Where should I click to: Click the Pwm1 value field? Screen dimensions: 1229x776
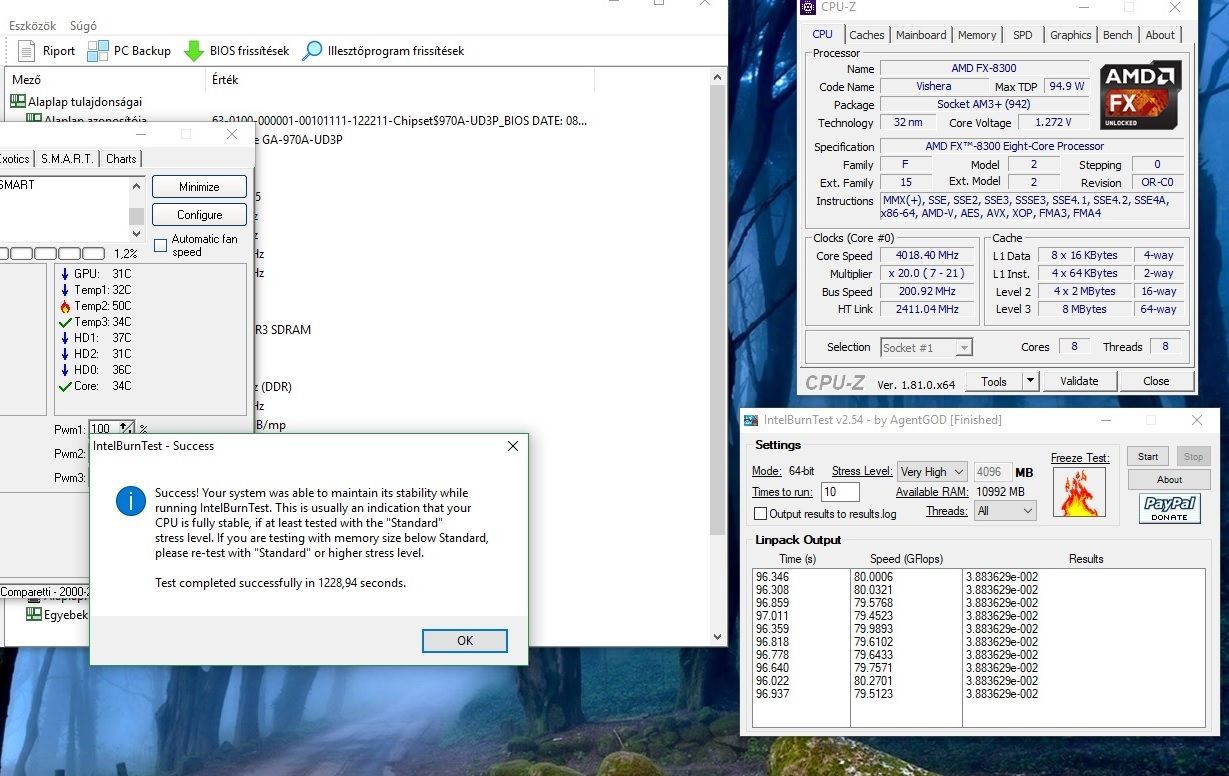tap(104, 428)
